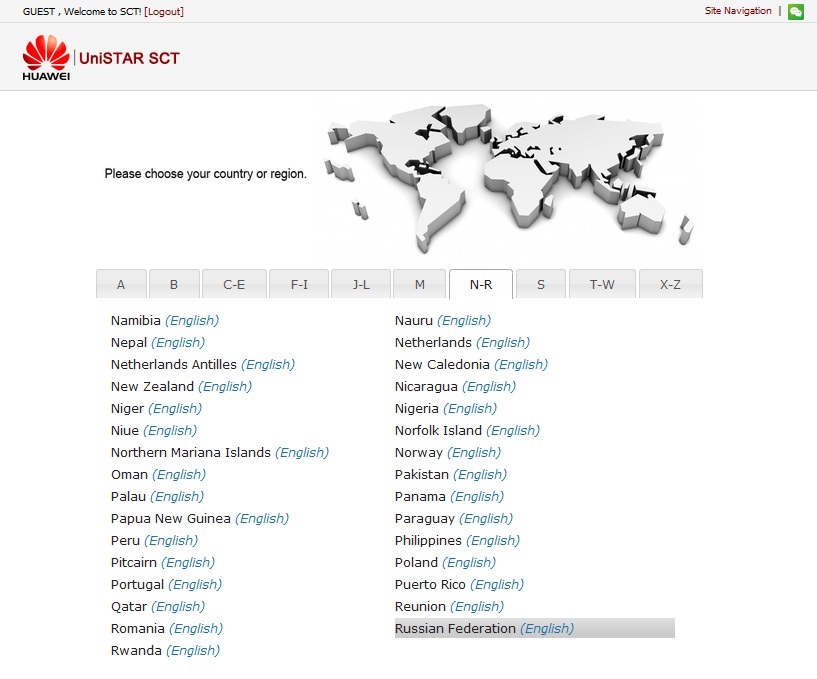
Task: Select Netherlands (English) in right column
Action: click(x=462, y=342)
